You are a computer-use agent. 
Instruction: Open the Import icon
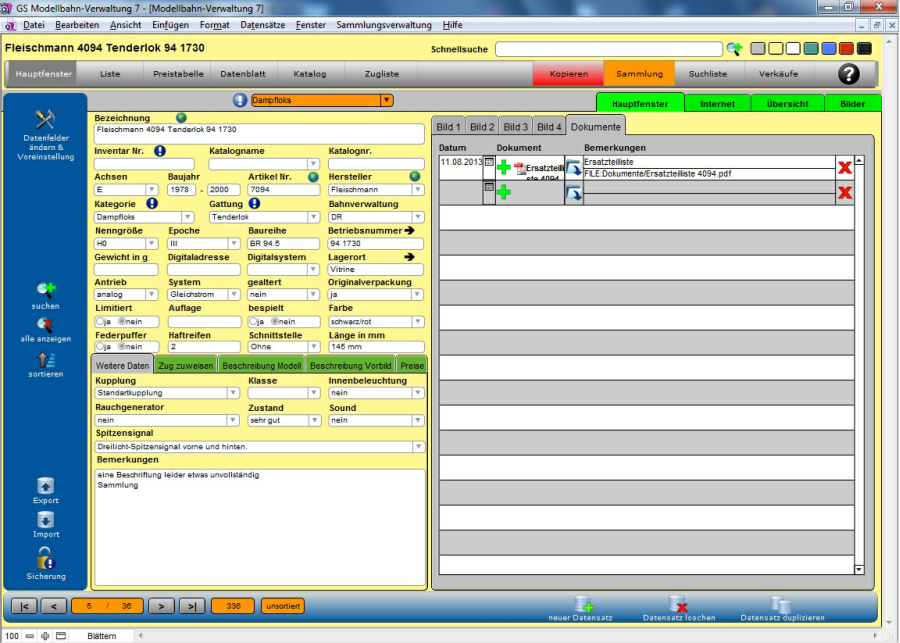pos(45,520)
